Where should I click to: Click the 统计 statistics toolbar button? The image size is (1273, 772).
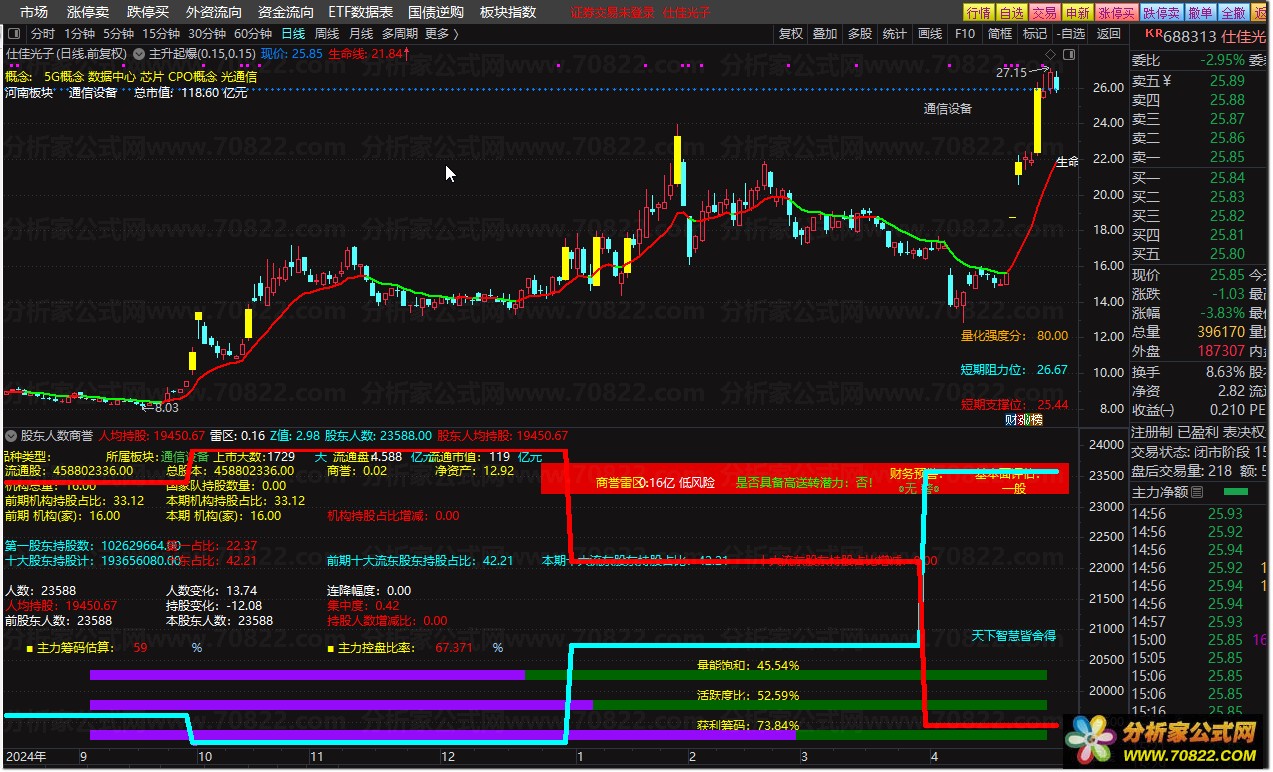(895, 34)
